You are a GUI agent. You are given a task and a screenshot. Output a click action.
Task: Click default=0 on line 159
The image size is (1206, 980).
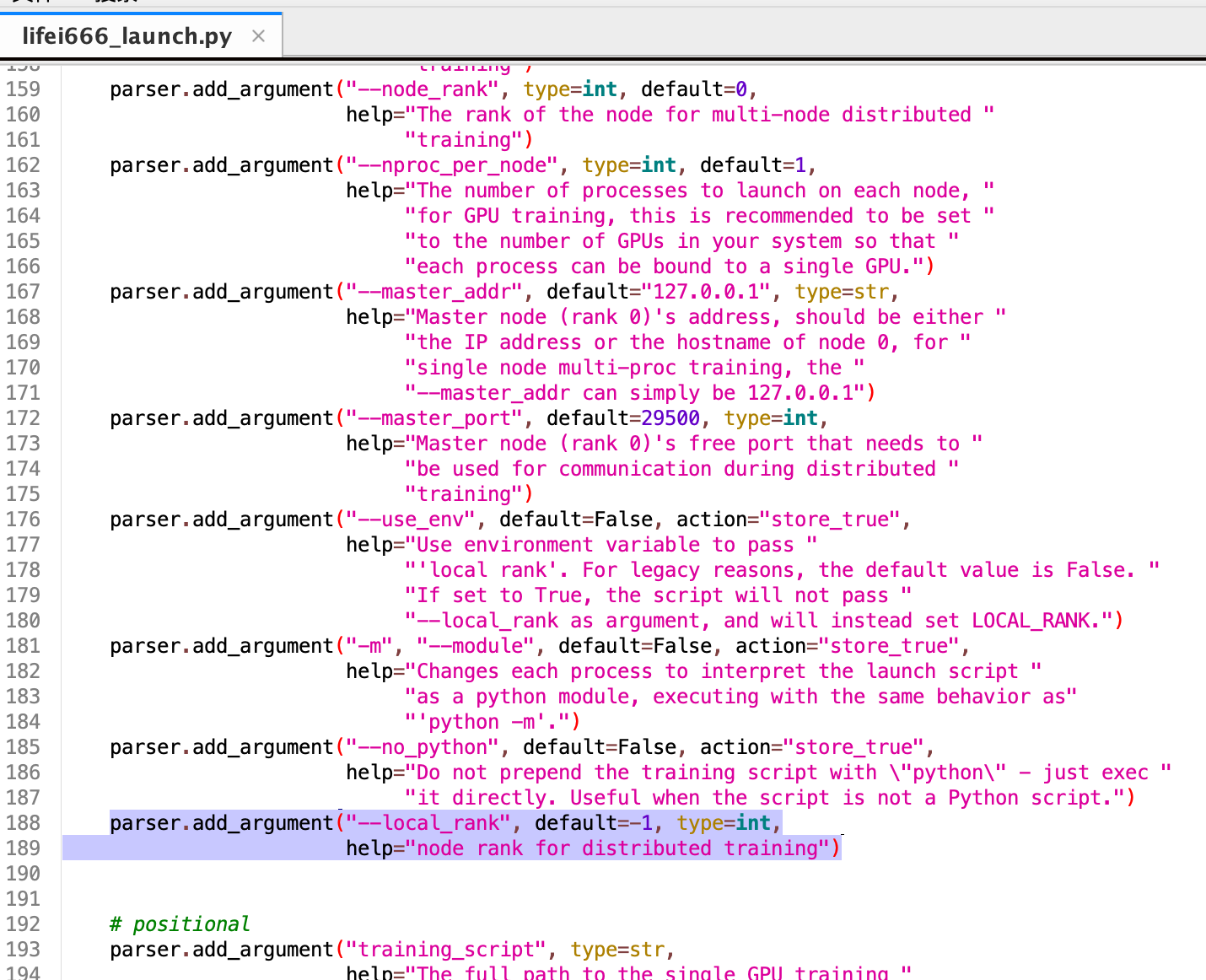(x=694, y=89)
